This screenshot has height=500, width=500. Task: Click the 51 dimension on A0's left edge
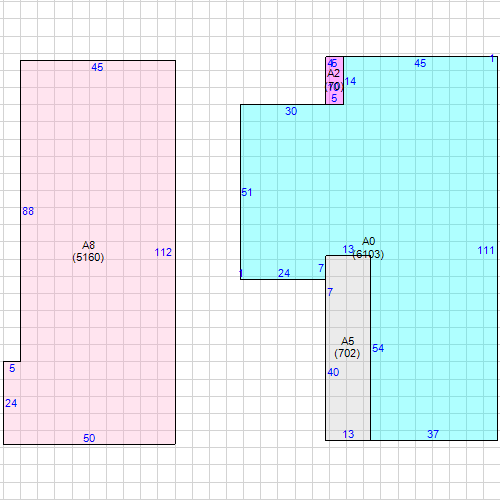pos(247,192)
